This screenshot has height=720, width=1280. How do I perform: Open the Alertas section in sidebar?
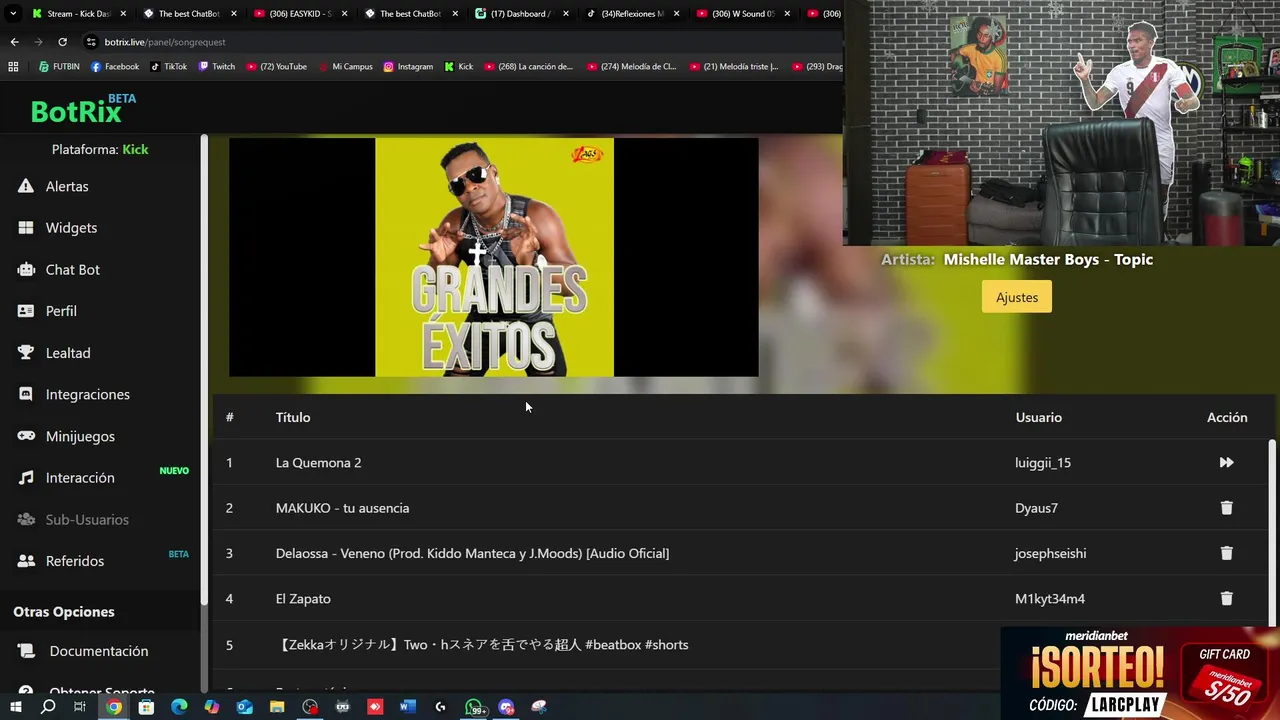point(67,186)
